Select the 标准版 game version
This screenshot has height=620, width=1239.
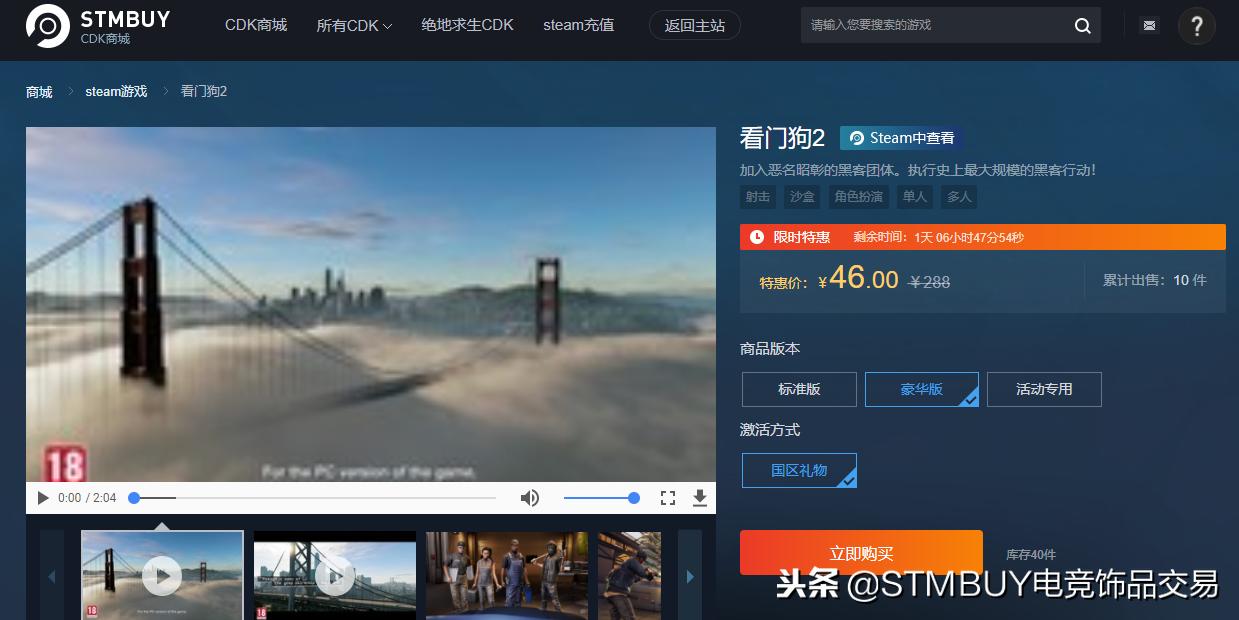tap(799, 389)
